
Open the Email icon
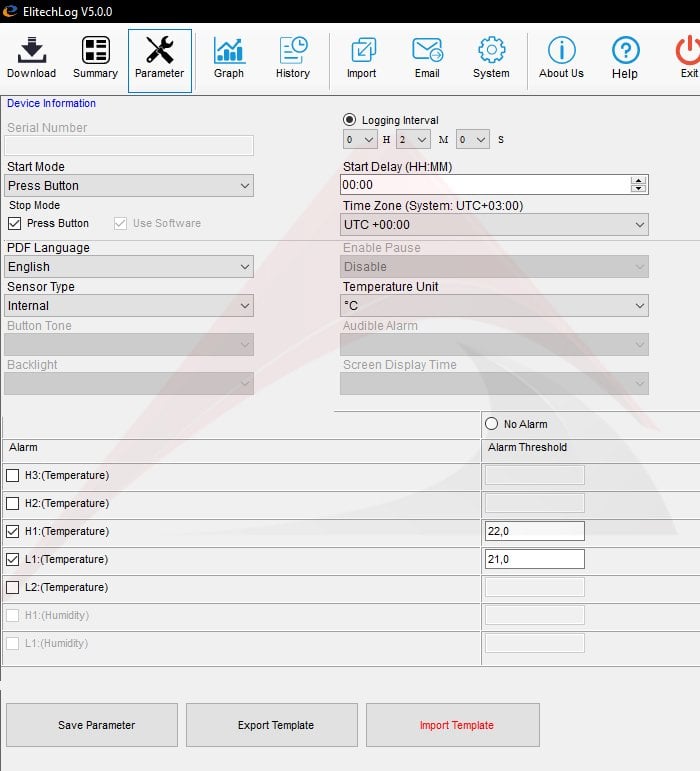pyautogui.click(x=427, y=51)
